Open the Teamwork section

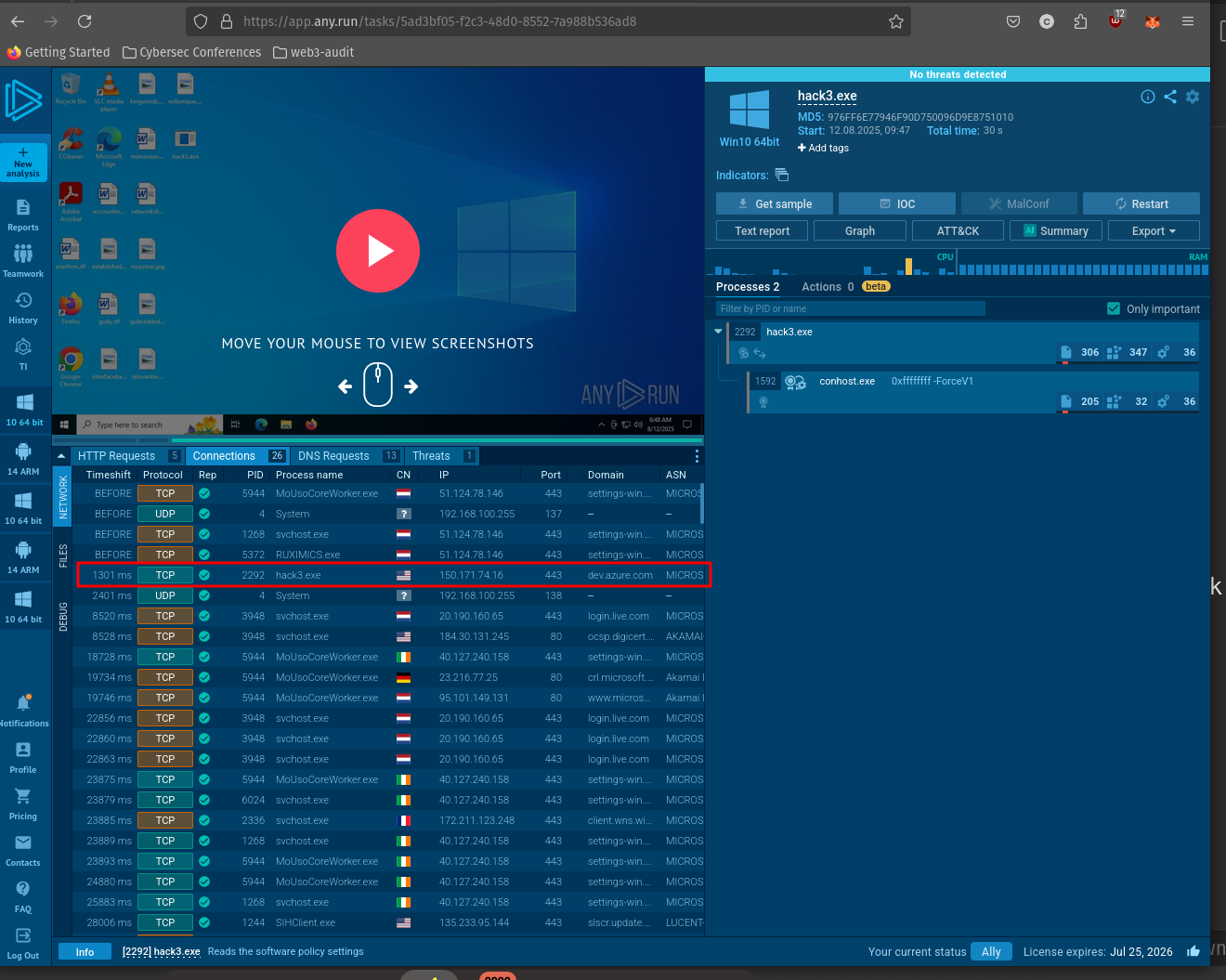tap(23, 261)
